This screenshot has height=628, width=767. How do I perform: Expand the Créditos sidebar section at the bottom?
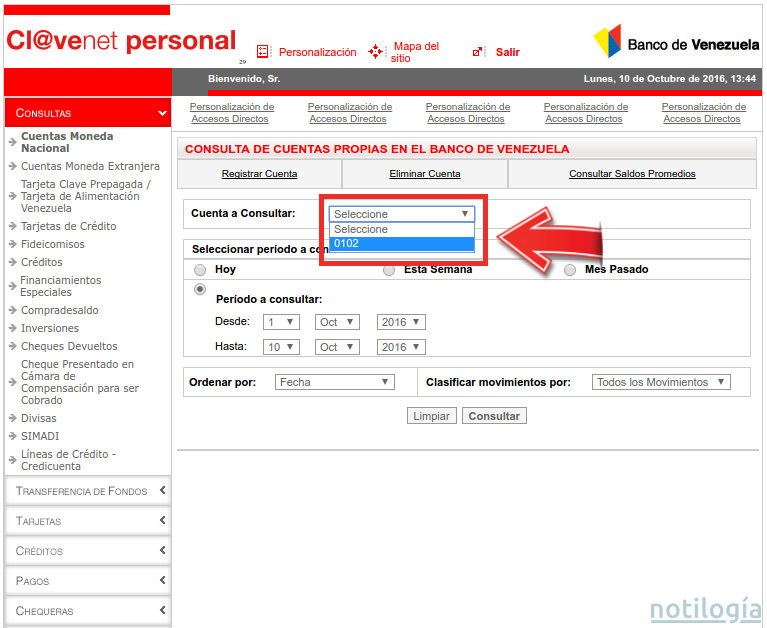[88, 551]
